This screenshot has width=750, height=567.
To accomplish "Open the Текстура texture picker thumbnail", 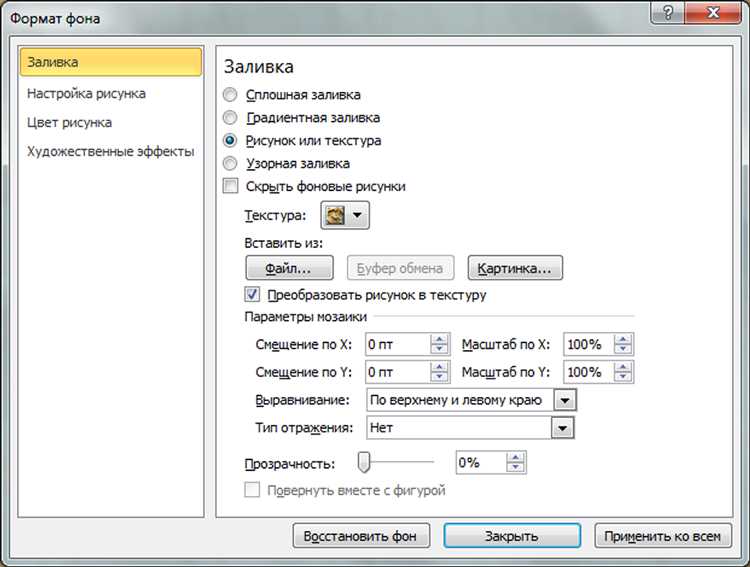I will [345, 215].
